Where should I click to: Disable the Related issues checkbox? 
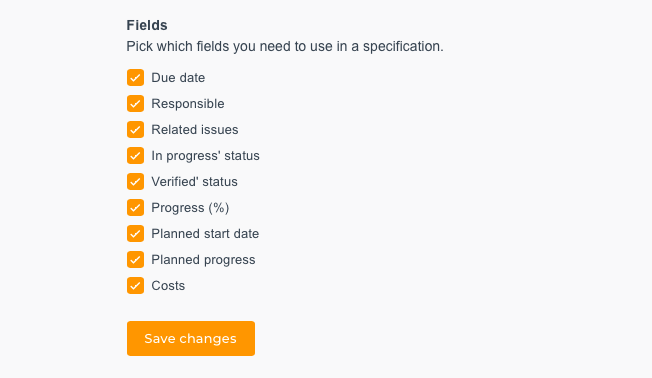[136, 130]
